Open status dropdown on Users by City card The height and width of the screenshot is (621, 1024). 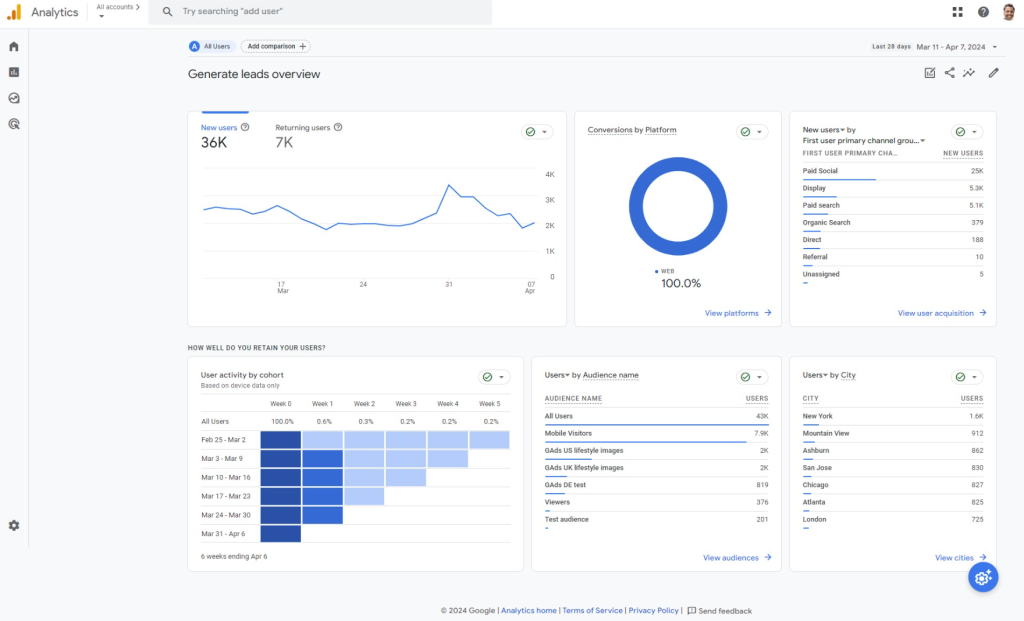point(967,377)
